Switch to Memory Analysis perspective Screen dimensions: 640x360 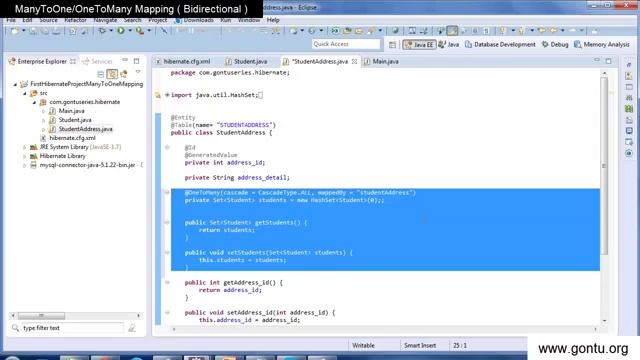point(602,44)
